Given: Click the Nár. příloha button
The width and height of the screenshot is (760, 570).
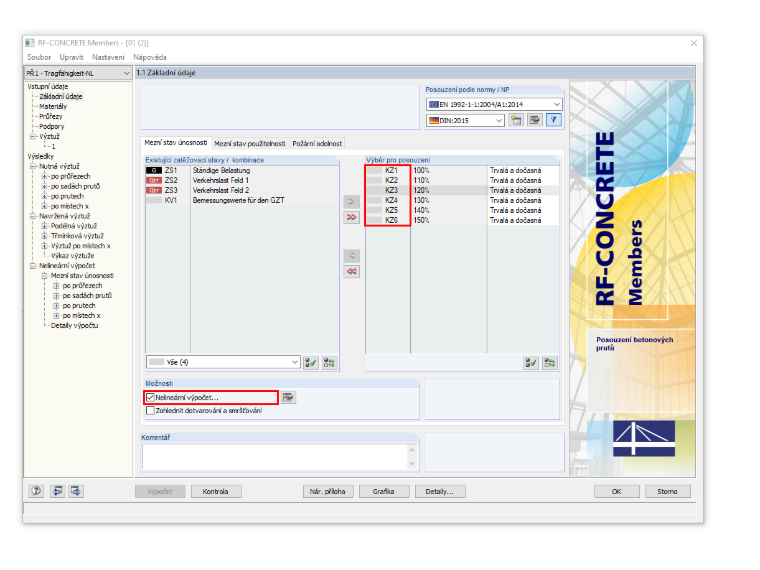Looking at the screenshot, I should tap(328, 491).
